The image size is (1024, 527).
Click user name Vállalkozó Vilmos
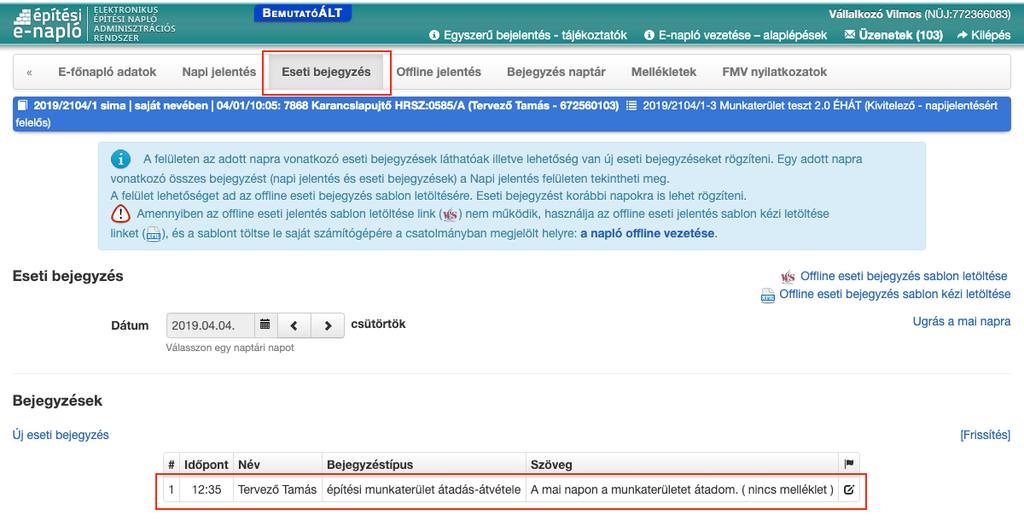click(875, 14)
